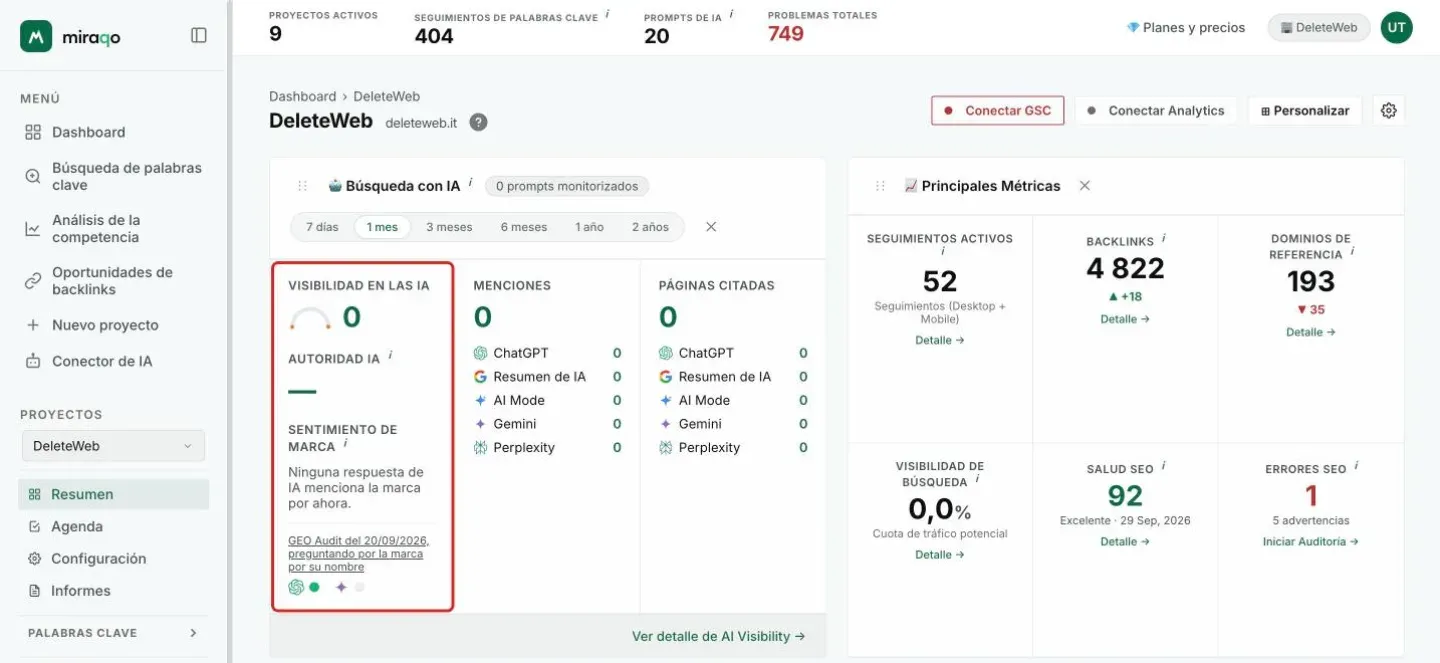Open settings gear icon
Image resolution: width=1440 pixels, height=663 pixels.
1388,111
